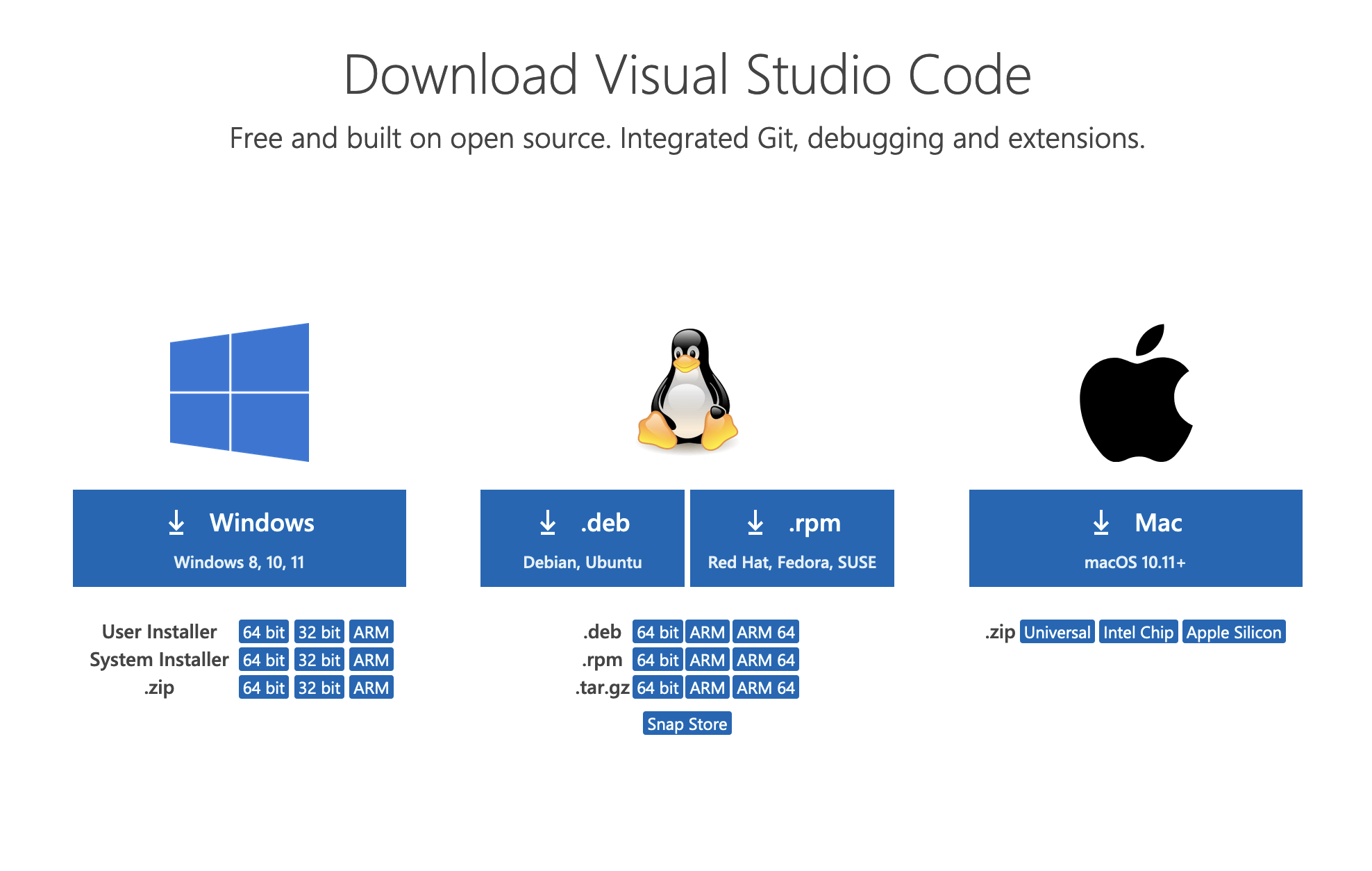Click the download arrow on the .rpm button
Image resolution: width=1372 pixels, height=871 pixels.
pyautogui.click(x=755, y=523)
